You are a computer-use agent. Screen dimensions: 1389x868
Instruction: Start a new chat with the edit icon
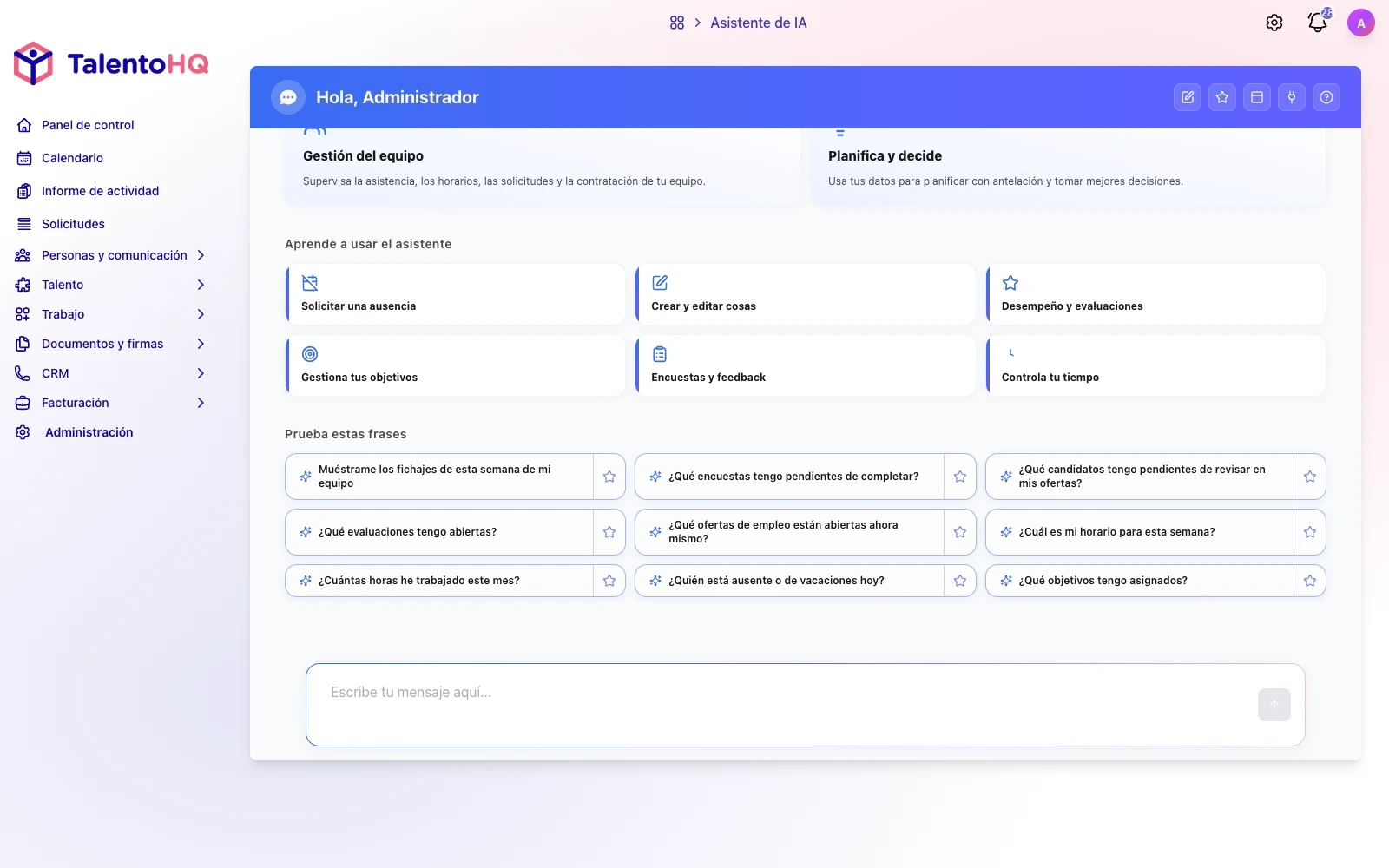pyautogui.click(x=1188, y=97)
